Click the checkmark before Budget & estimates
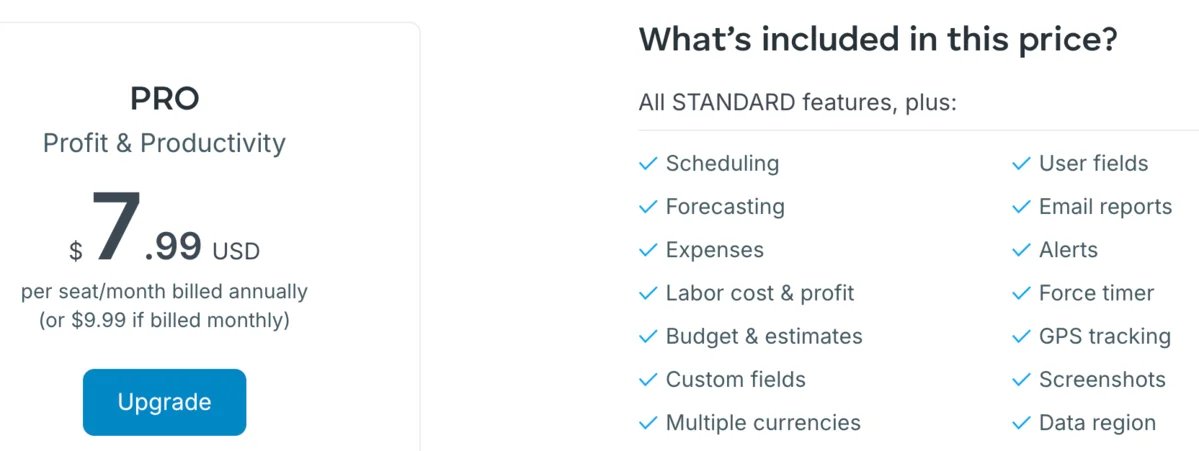 (648, 336)
